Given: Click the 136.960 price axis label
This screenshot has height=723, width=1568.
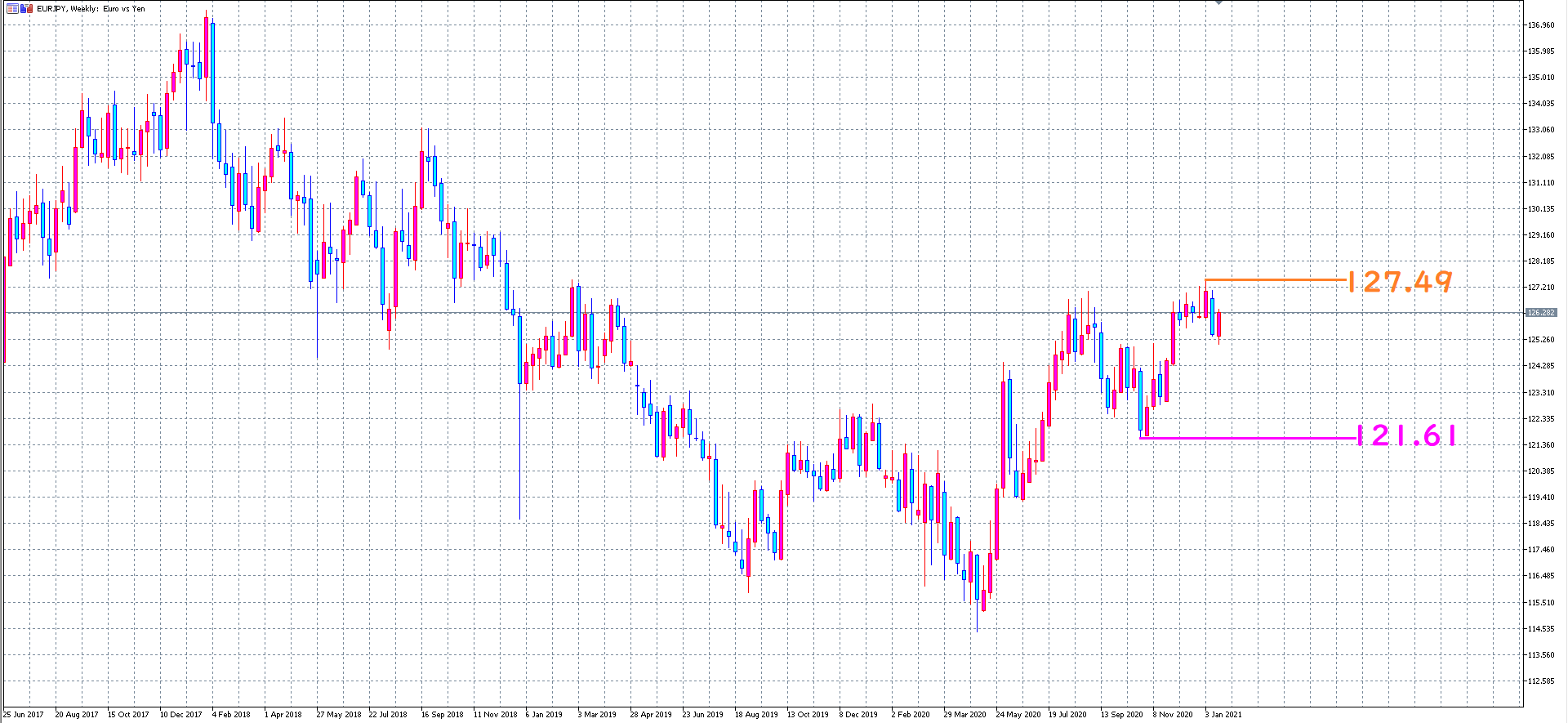Looking at the screenshot, I should point(1541,25).
